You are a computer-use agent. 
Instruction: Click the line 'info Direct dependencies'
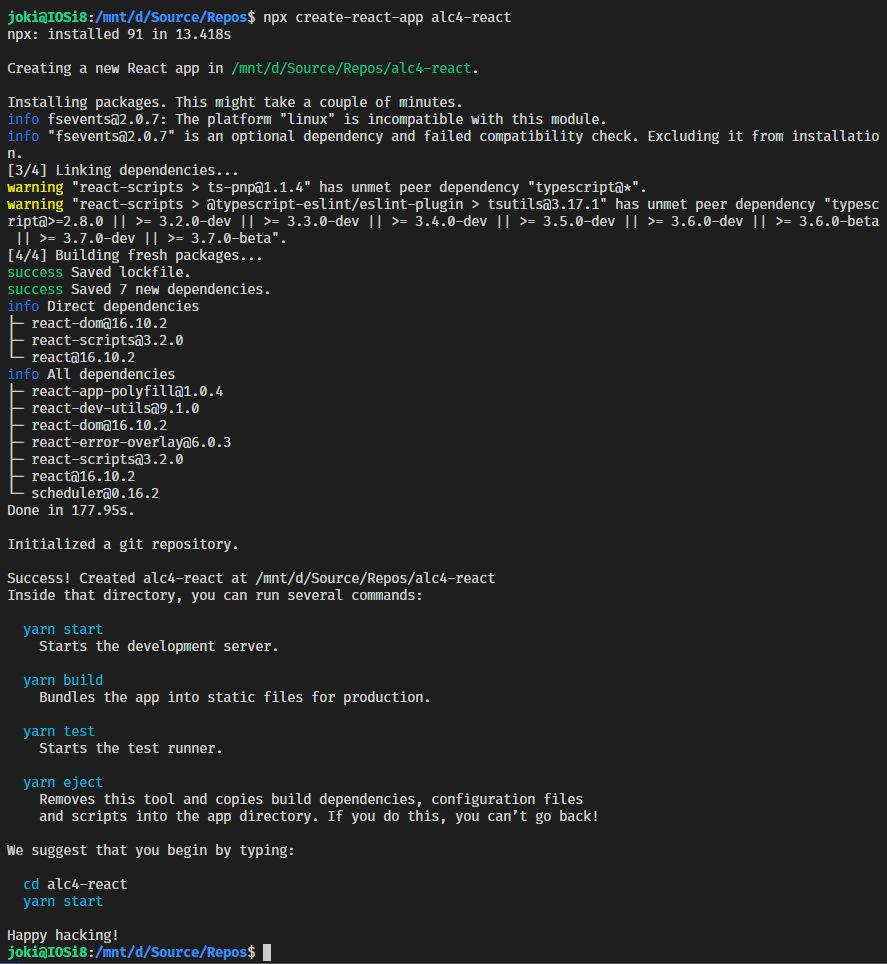pos(103,306)
